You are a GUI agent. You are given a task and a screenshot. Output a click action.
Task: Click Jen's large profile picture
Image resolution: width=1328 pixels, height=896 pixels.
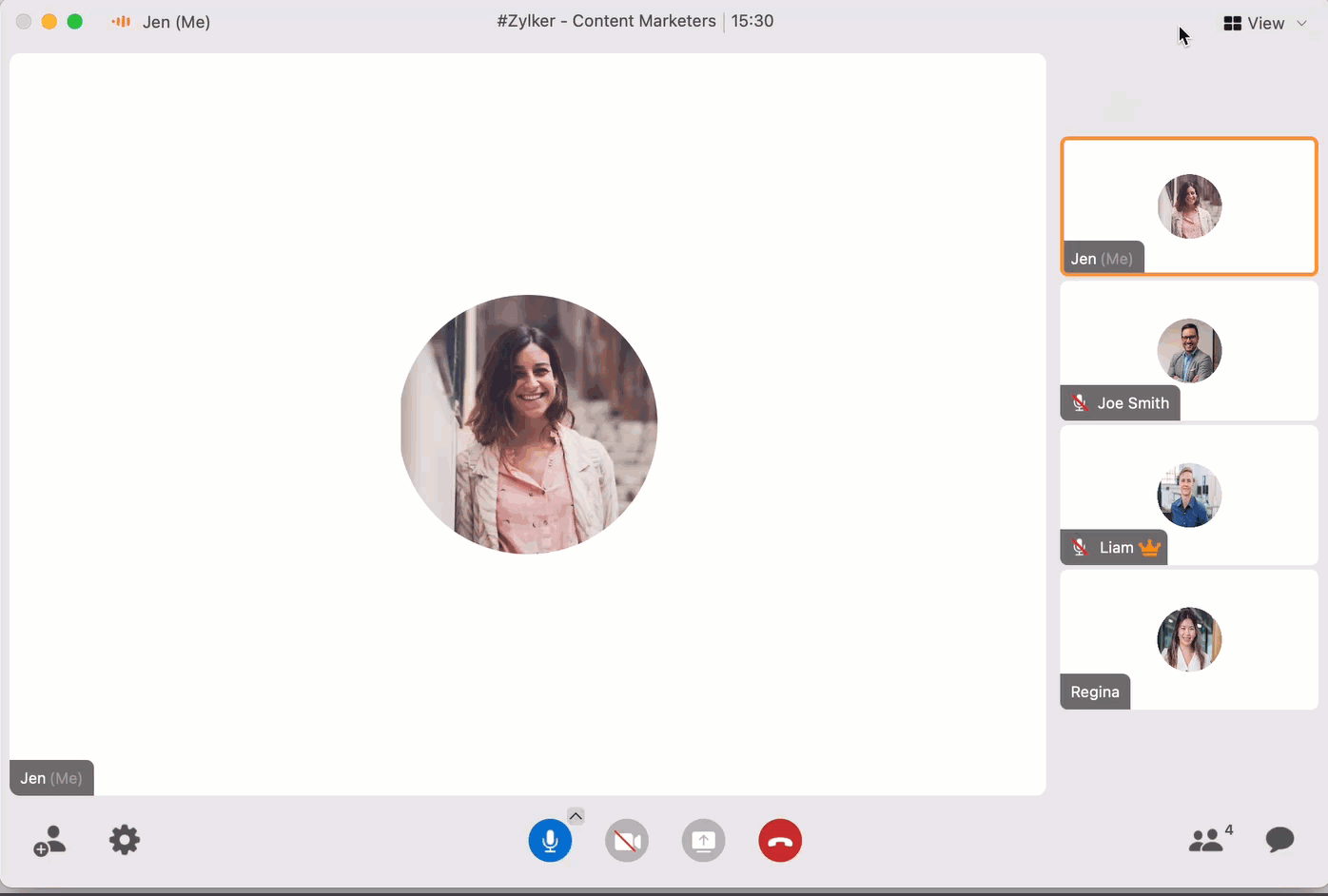(x=529, y=424)
